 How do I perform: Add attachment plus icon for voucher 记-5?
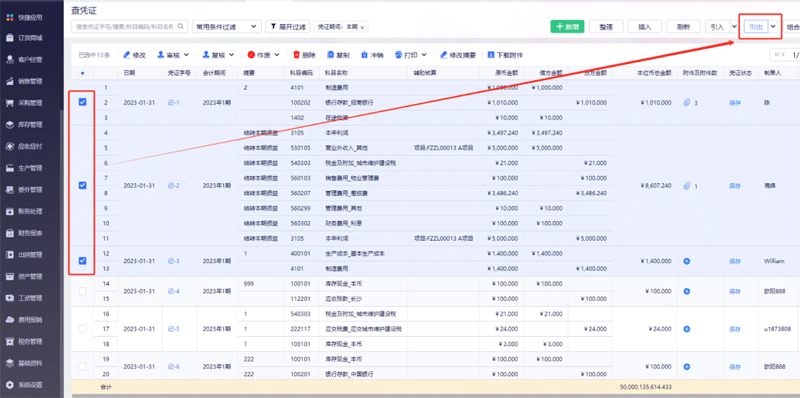[686, 329]
